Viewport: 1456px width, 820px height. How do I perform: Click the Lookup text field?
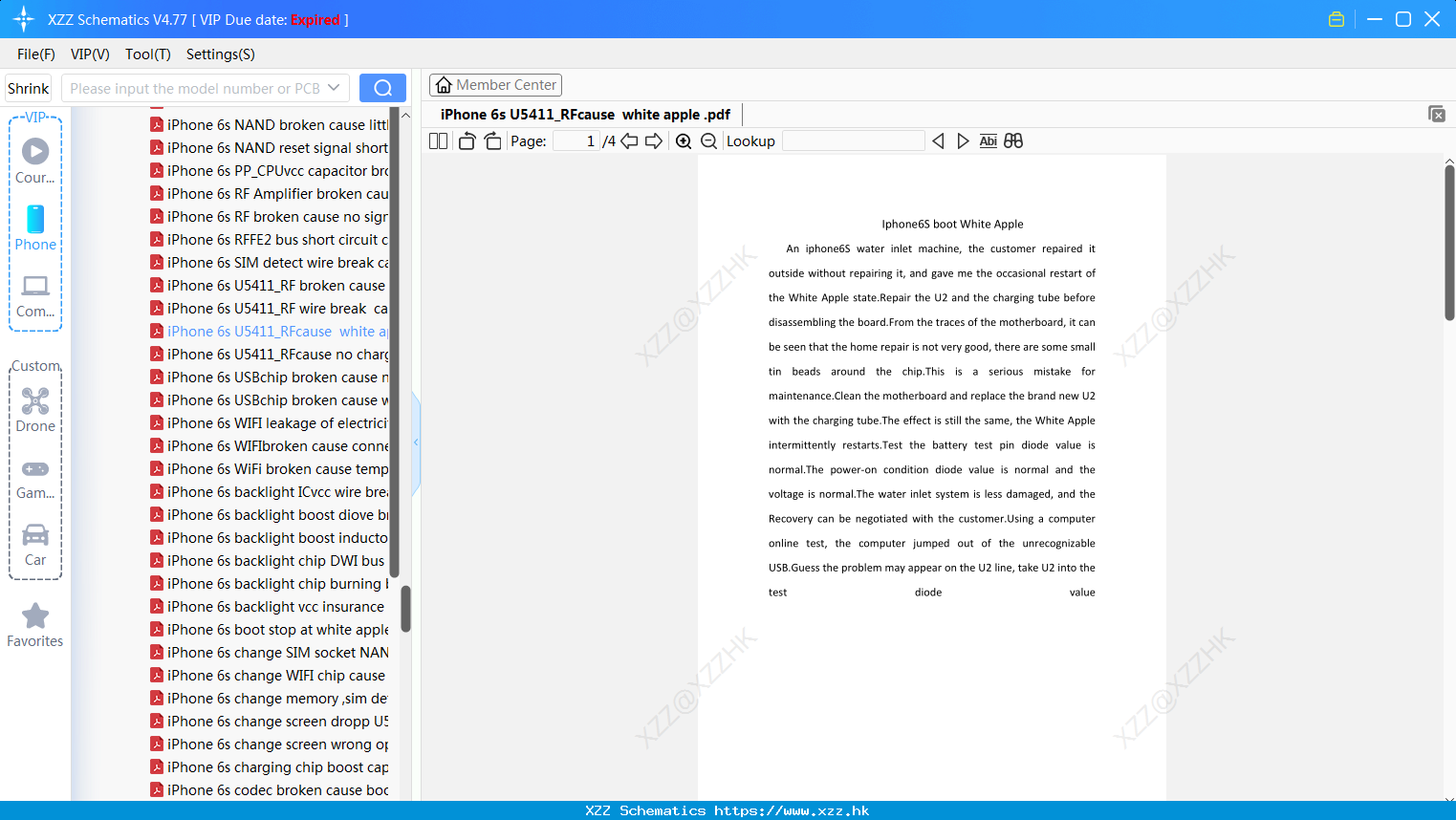pyautogui.click(x=854, y=141)
